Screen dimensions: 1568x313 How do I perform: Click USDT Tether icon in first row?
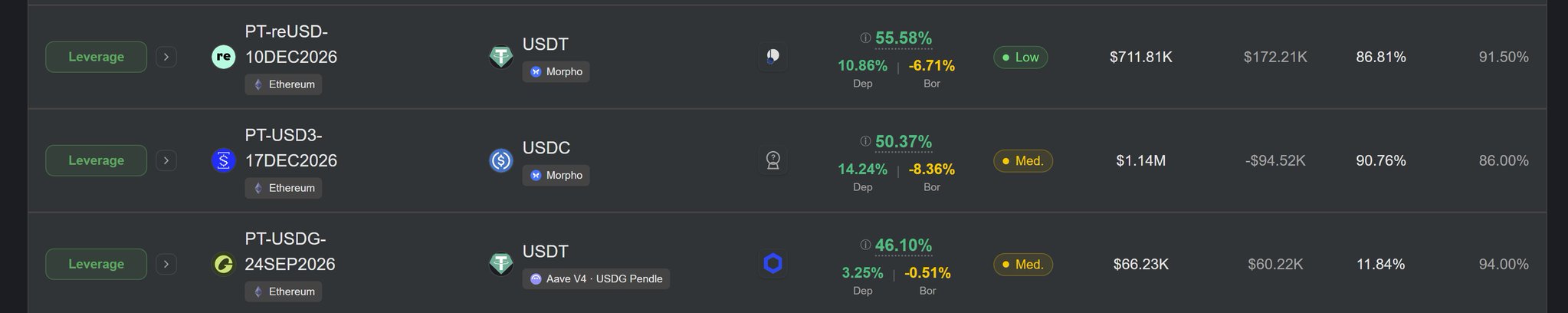(501, 57)
